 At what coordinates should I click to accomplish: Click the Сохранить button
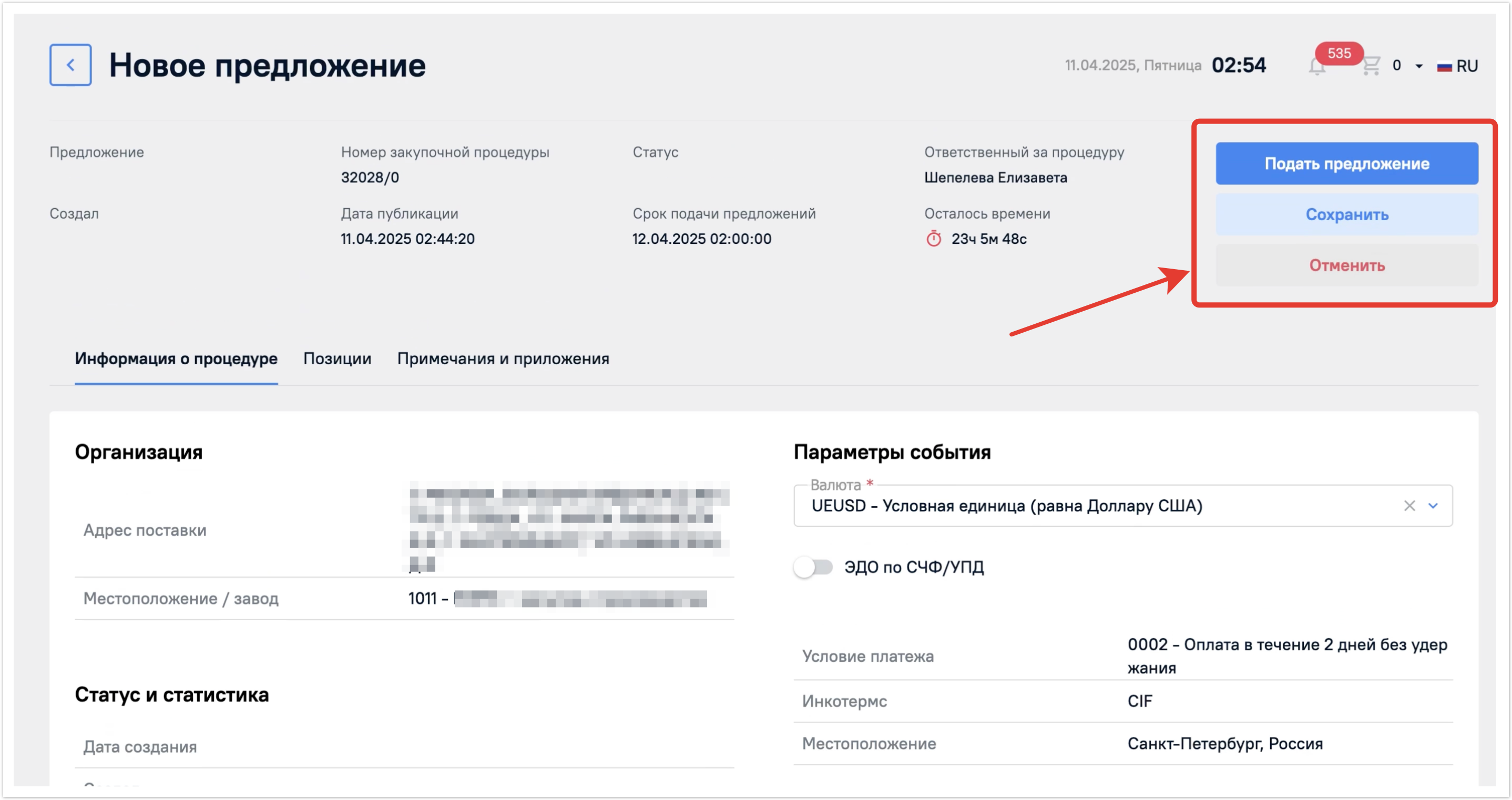pos(1346,215)
